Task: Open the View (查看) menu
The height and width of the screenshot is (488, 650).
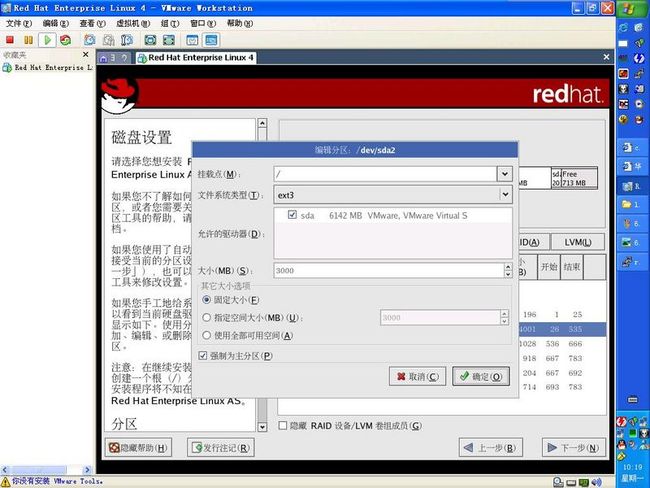Action: pyautogui.click(x=92, y=24)
